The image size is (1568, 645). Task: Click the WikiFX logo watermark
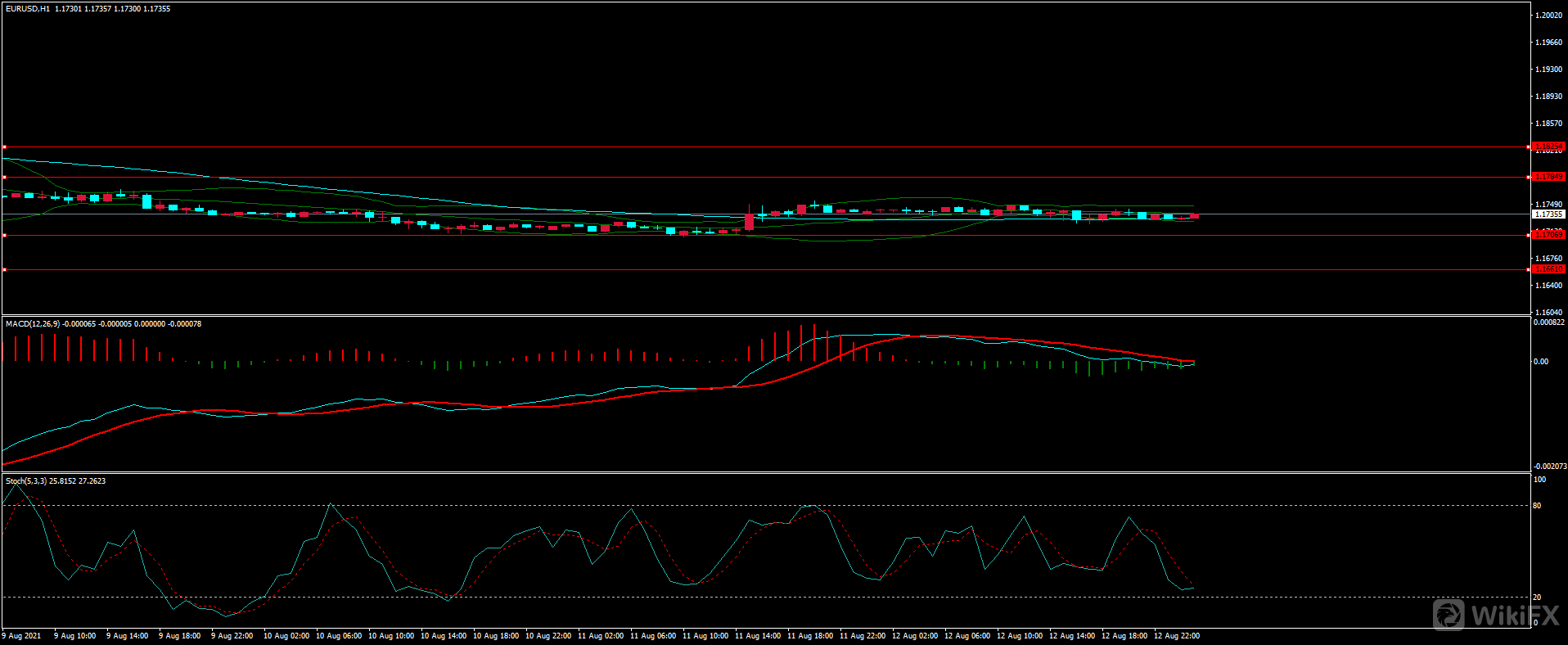1496,615
